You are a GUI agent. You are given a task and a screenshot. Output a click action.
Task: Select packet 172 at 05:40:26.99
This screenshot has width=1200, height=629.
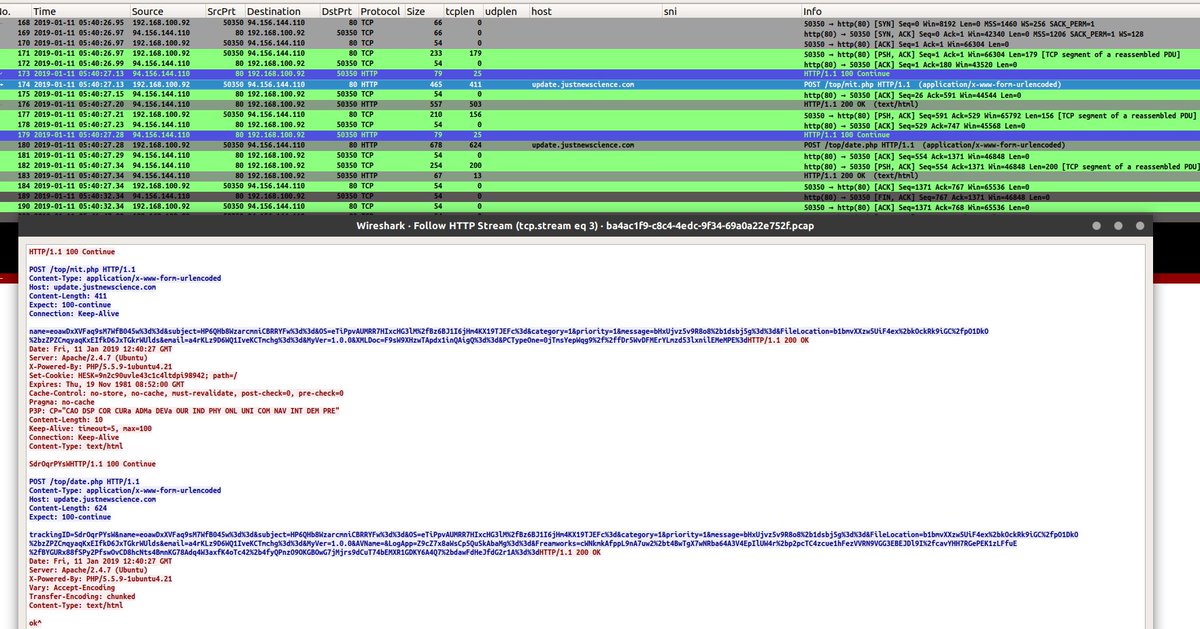click(x=600, y=65)
